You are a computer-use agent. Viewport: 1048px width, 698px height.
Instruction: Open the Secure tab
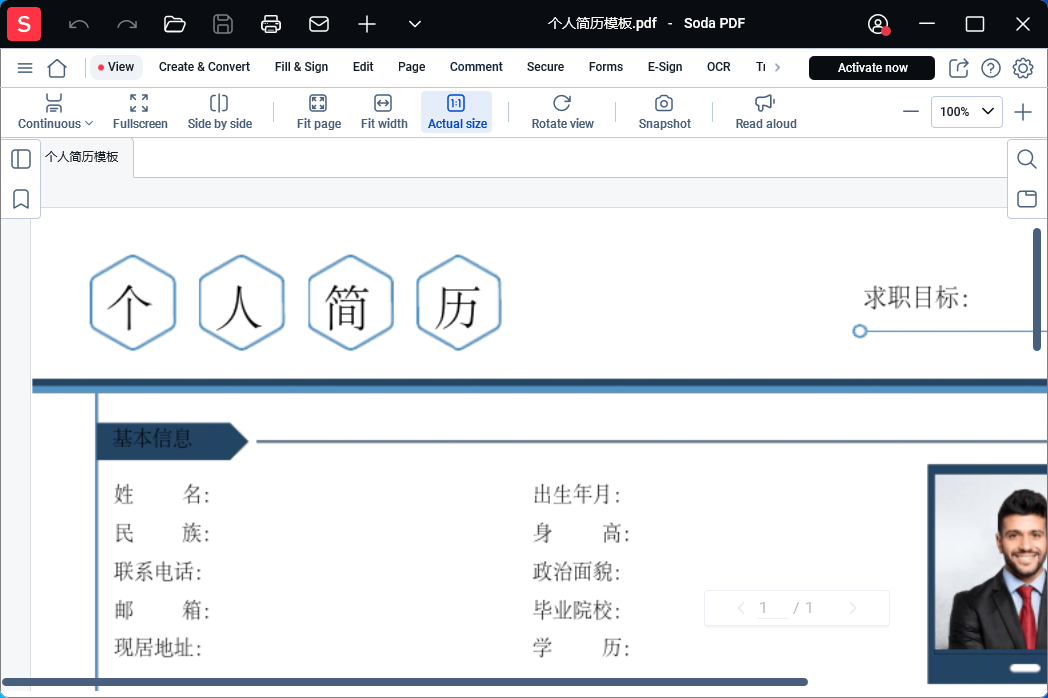pyautogui.click(x=545, y=67)
